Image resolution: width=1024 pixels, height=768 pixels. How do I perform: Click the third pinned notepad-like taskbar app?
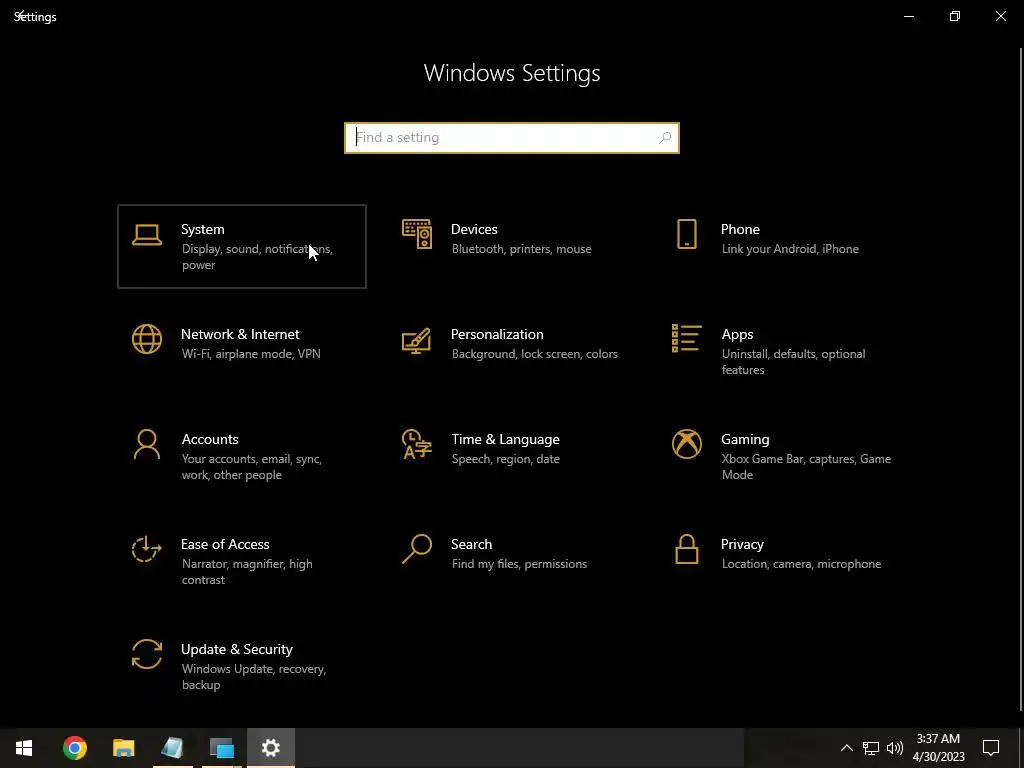click(x=172, y=748)
